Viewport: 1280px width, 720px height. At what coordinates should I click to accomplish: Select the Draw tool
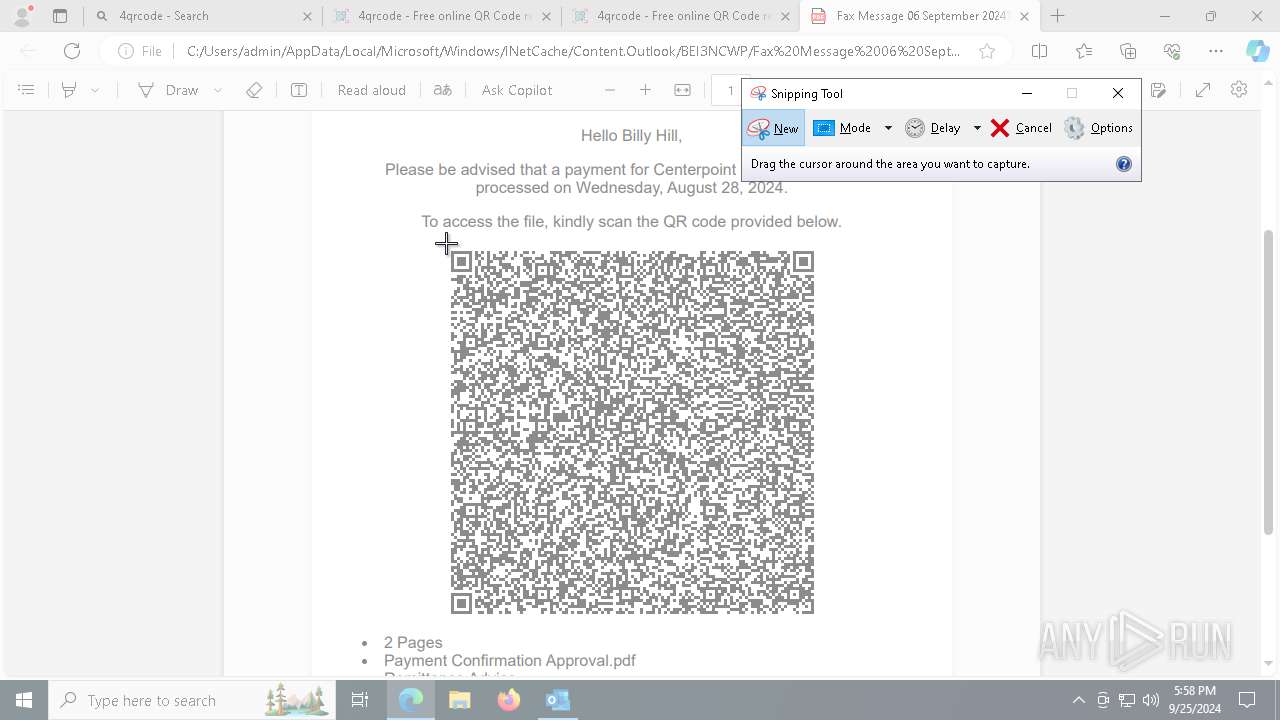[x=168, y=90]
